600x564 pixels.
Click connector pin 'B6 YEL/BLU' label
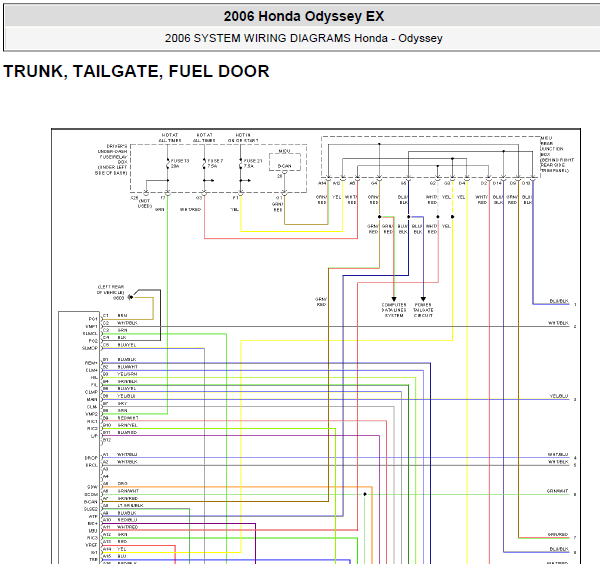(119, 396)
